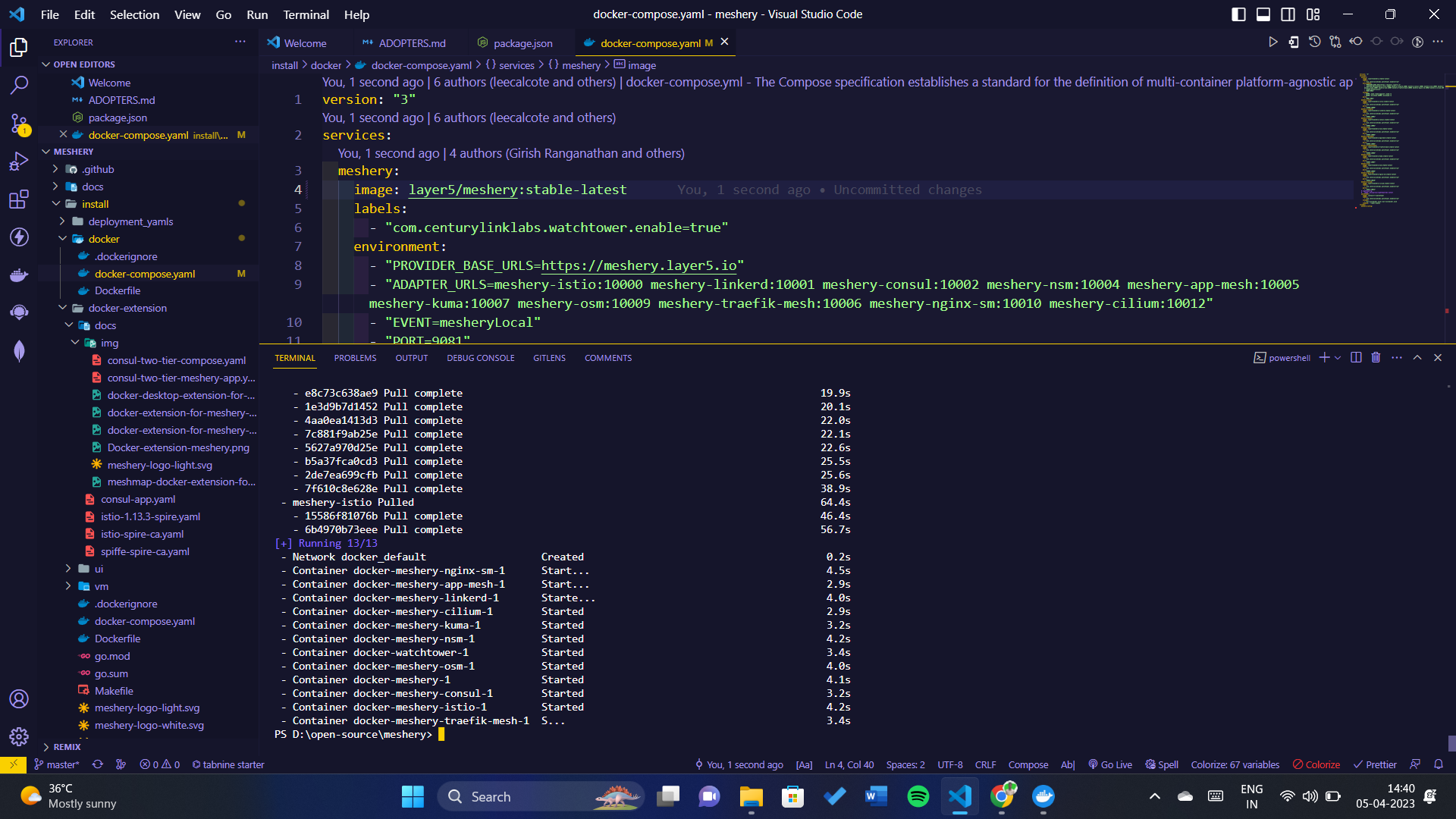The image size is (1456, 819).
Task: Start Go Live server from status bar
Action: pyautogui.click(x=1110, y=764)
